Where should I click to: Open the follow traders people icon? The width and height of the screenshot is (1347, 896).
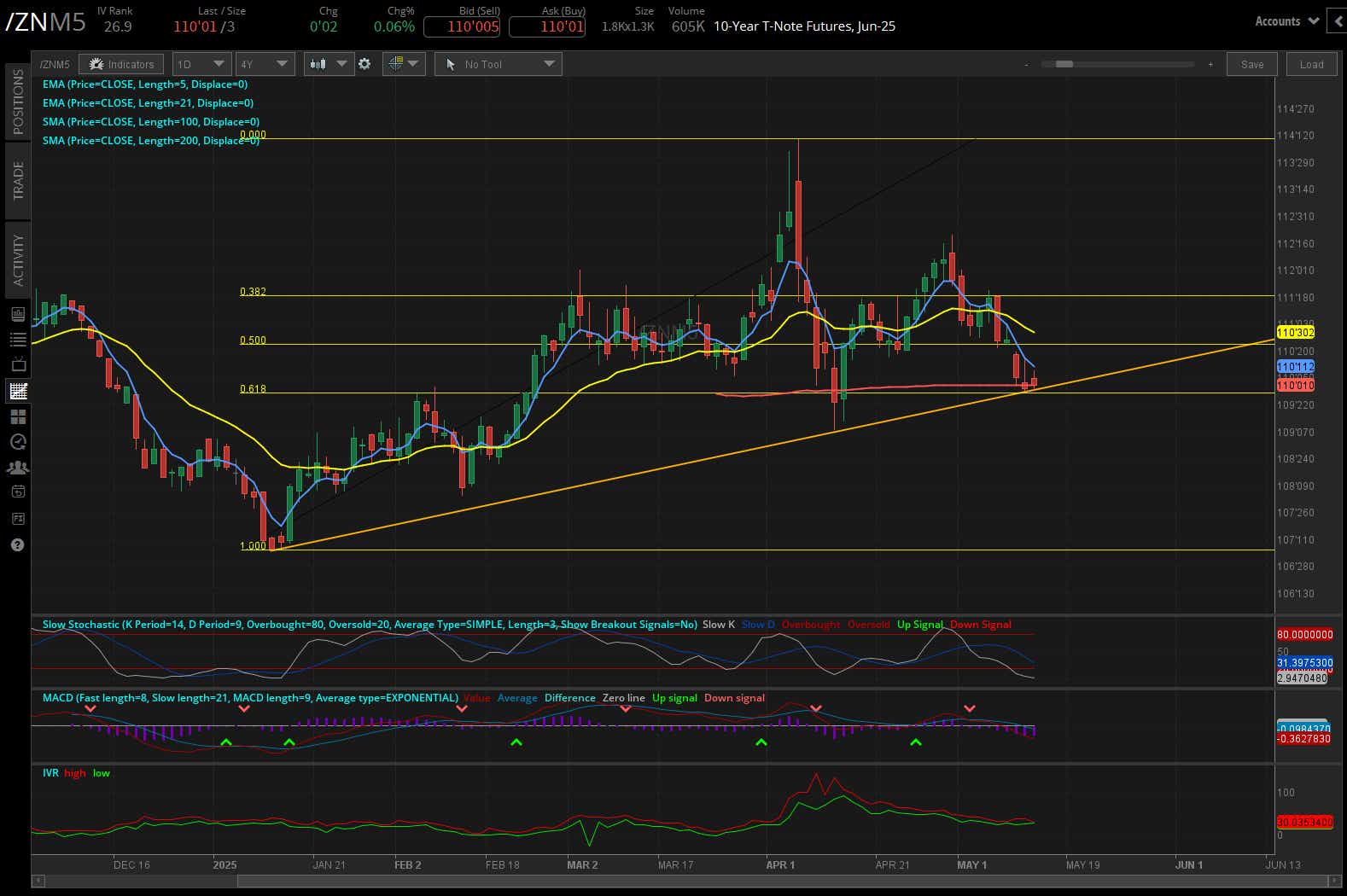point(18,468)
